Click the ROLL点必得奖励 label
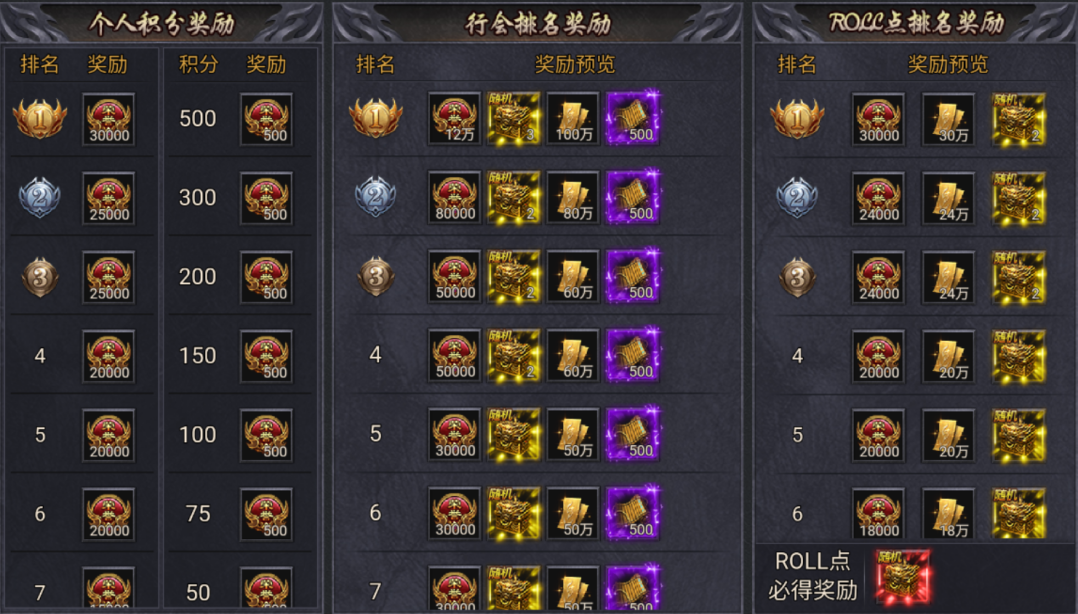The width and height of the screenshot is (1078, 614). (813, 575)
